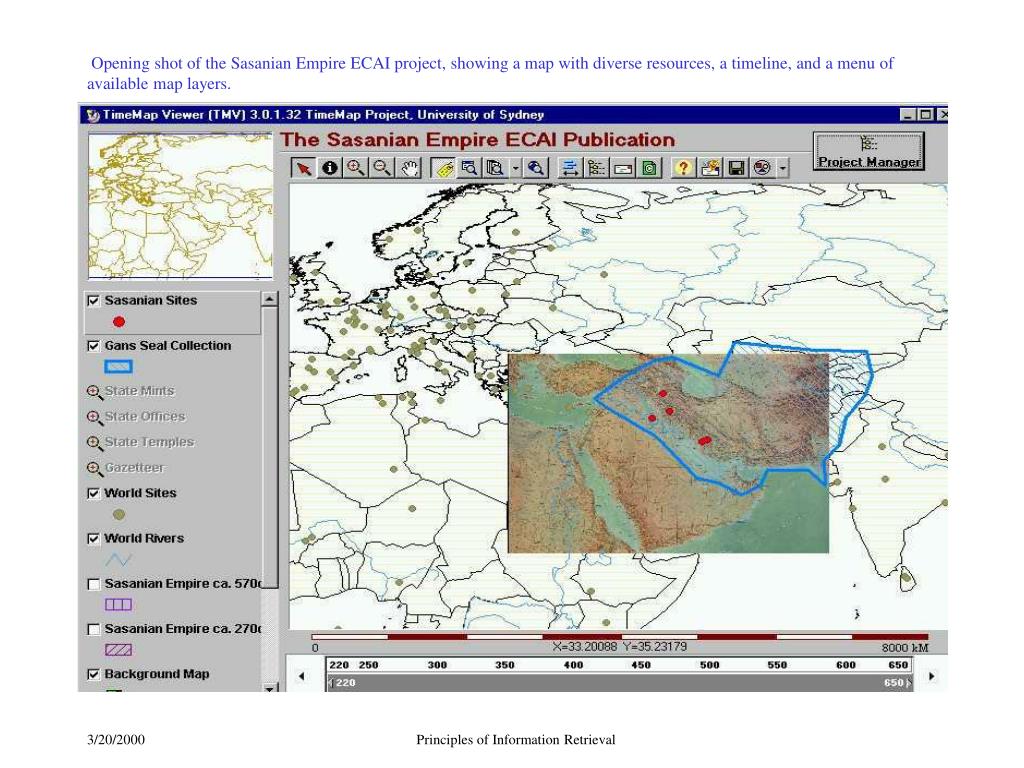Click year 400 on the timeline

[573, 665]
